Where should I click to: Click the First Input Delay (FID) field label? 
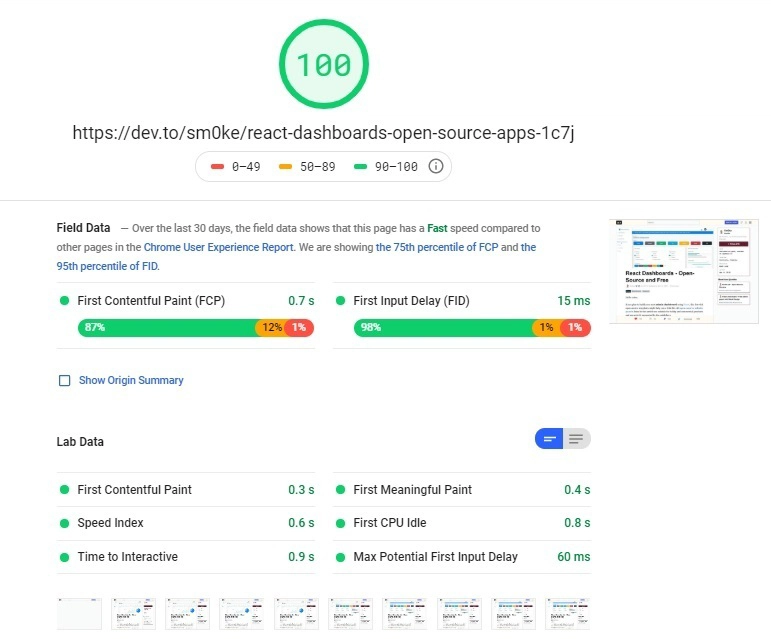click(x=412, y=301)
